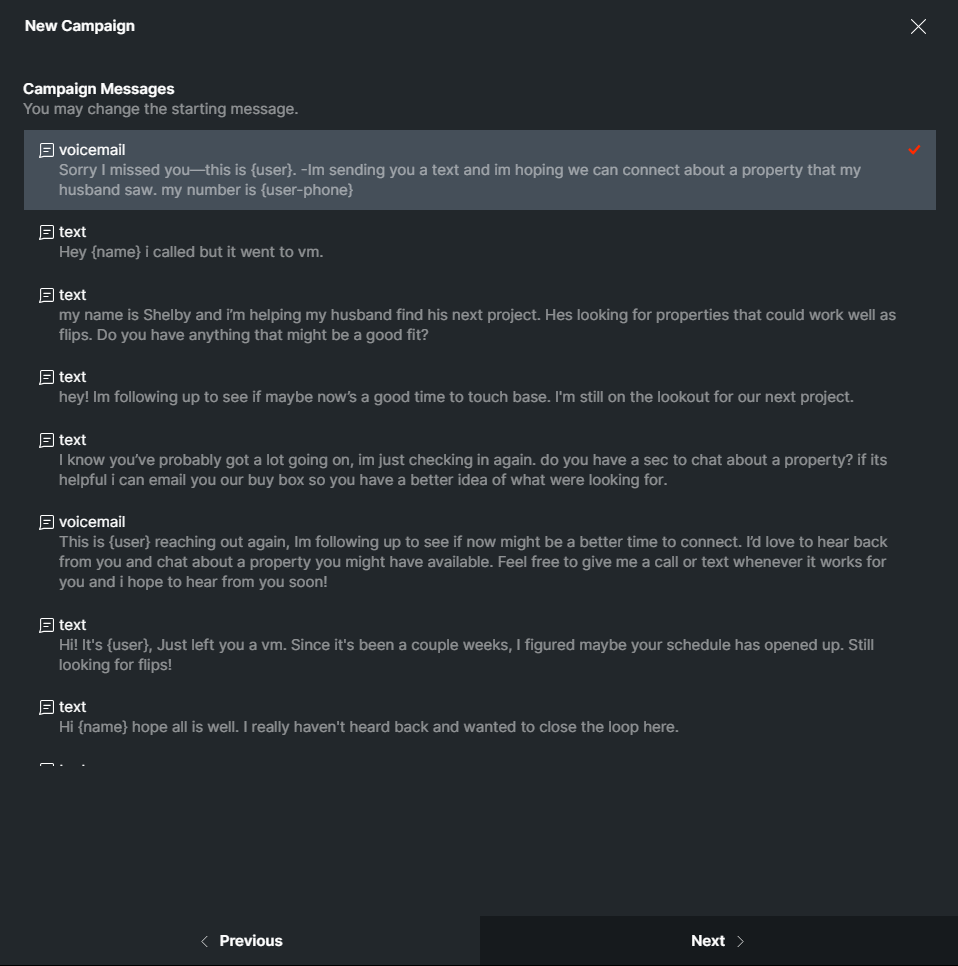Toggle the red checkmark on the voicemail message
Viewport: 958px width, 966px height.
pyautogui.click(x=914, y=149)
